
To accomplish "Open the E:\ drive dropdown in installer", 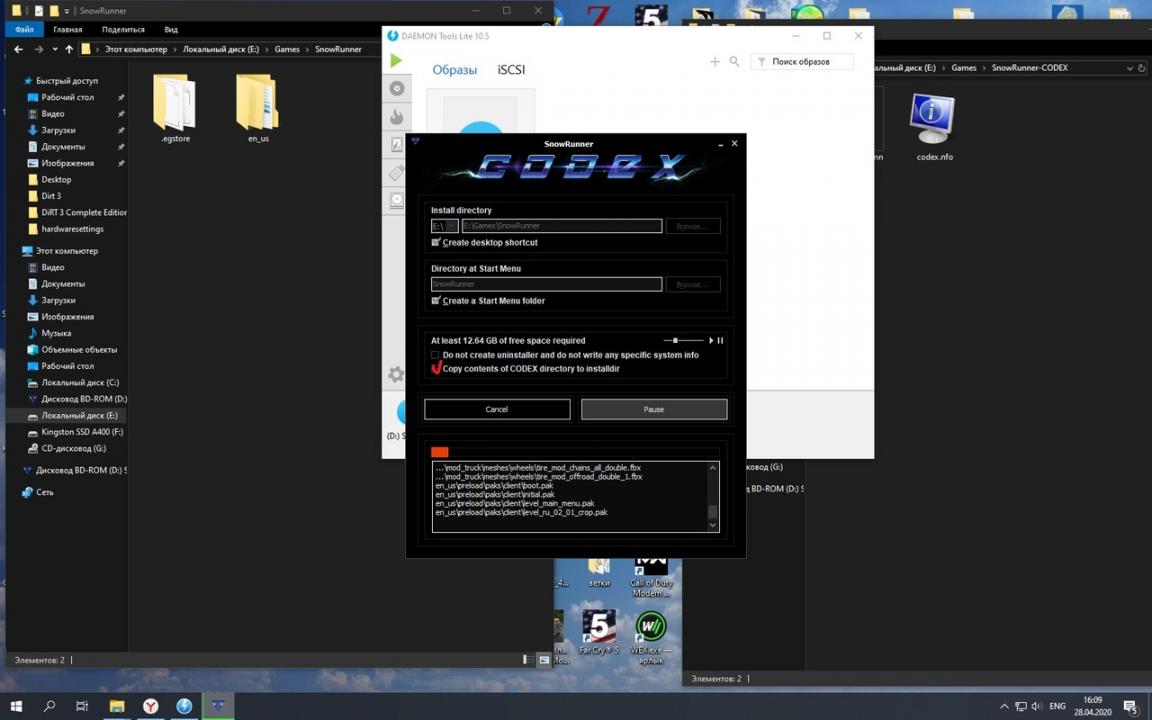I will 444,226.
